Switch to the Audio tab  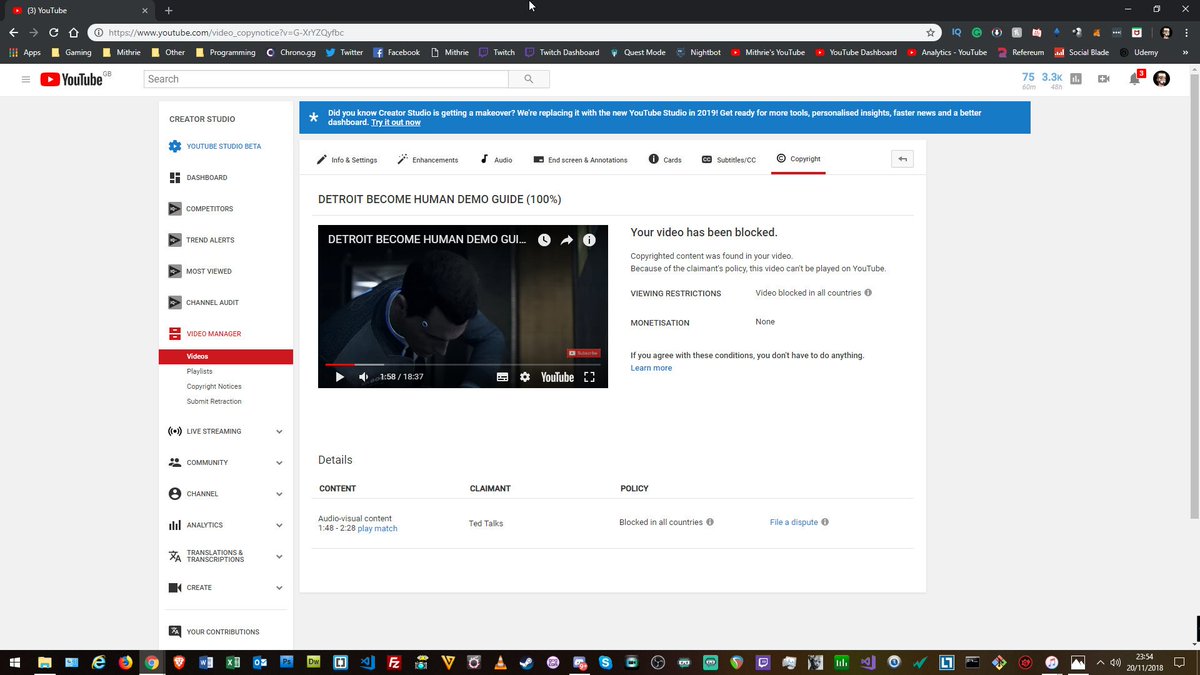tap(496, 160)
